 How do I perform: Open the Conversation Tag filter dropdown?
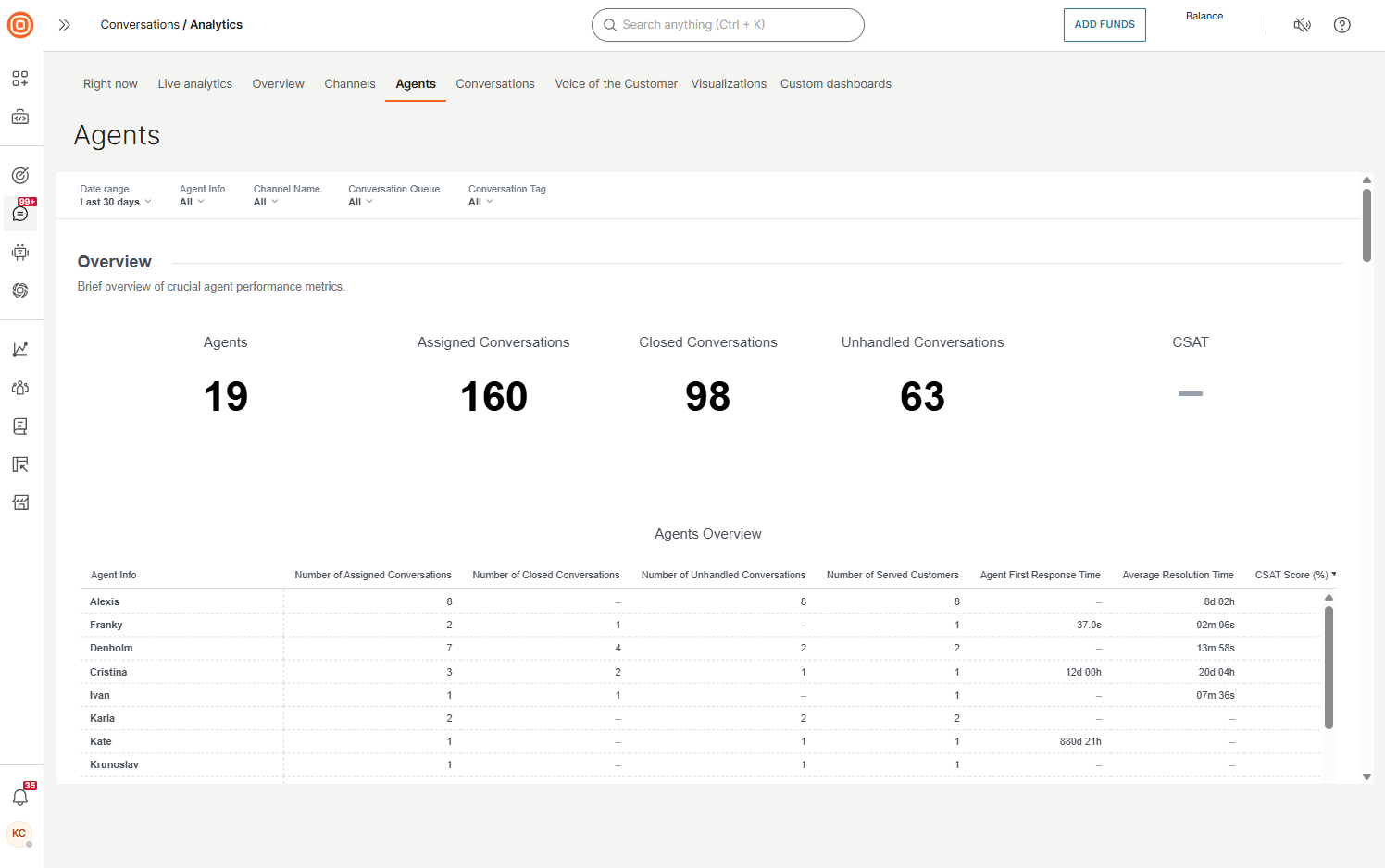click(x=480, y=201)
